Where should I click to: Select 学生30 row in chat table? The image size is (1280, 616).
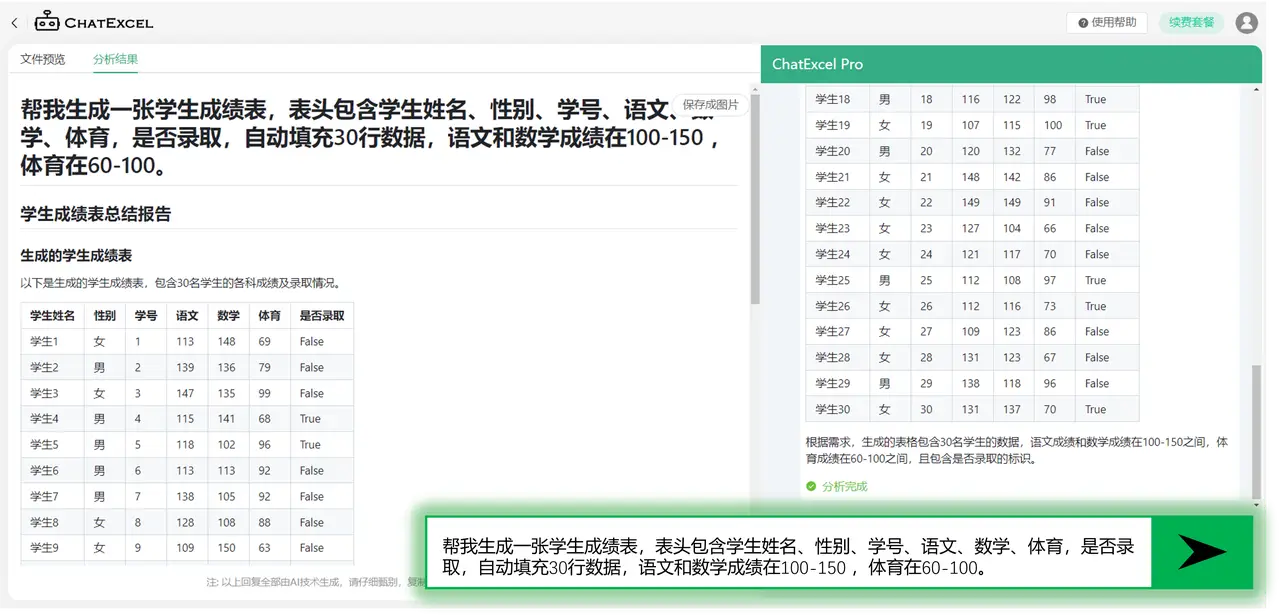pos(972,409)
